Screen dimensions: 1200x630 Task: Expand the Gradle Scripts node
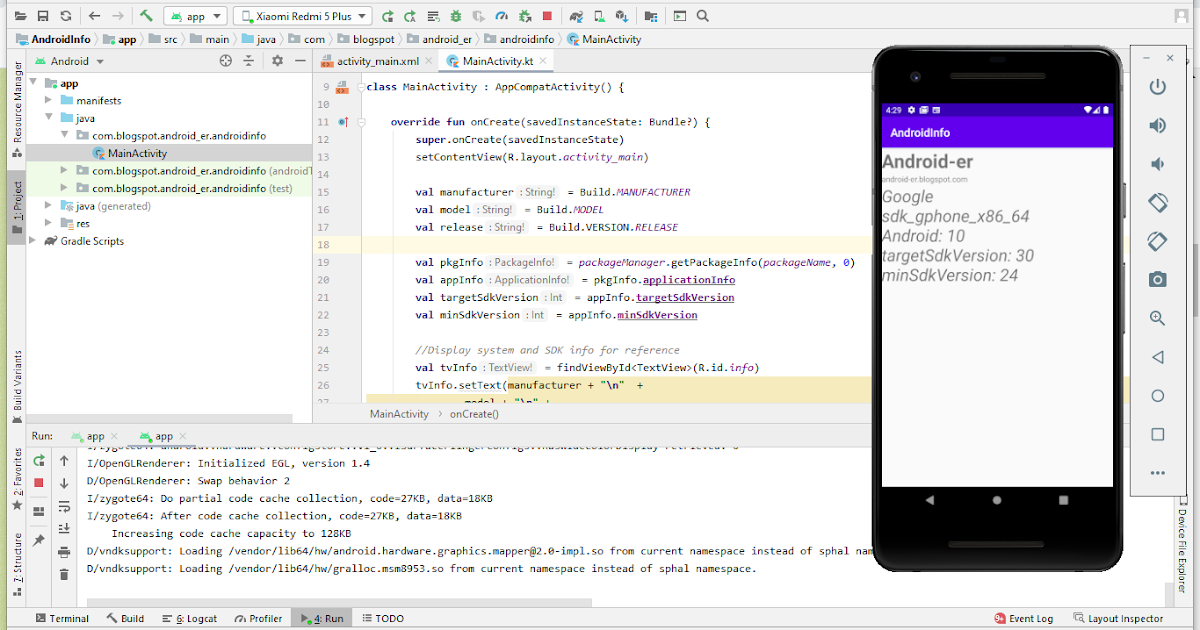[x=32, y=241]
